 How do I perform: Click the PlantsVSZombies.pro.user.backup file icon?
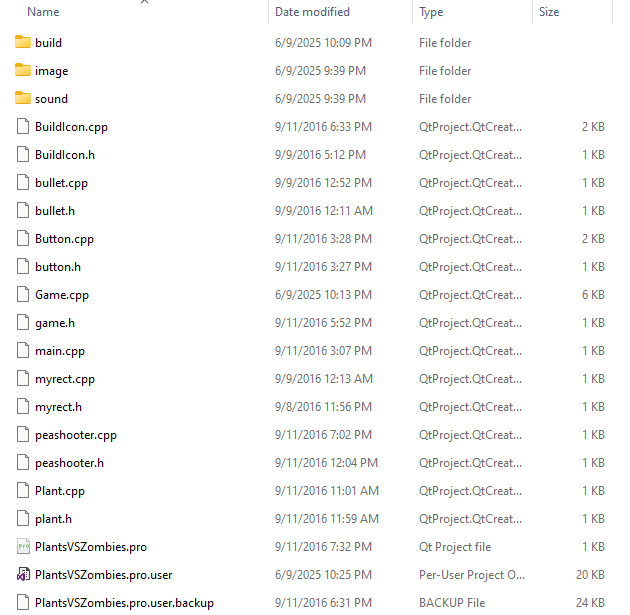click(x=23, y=603)
